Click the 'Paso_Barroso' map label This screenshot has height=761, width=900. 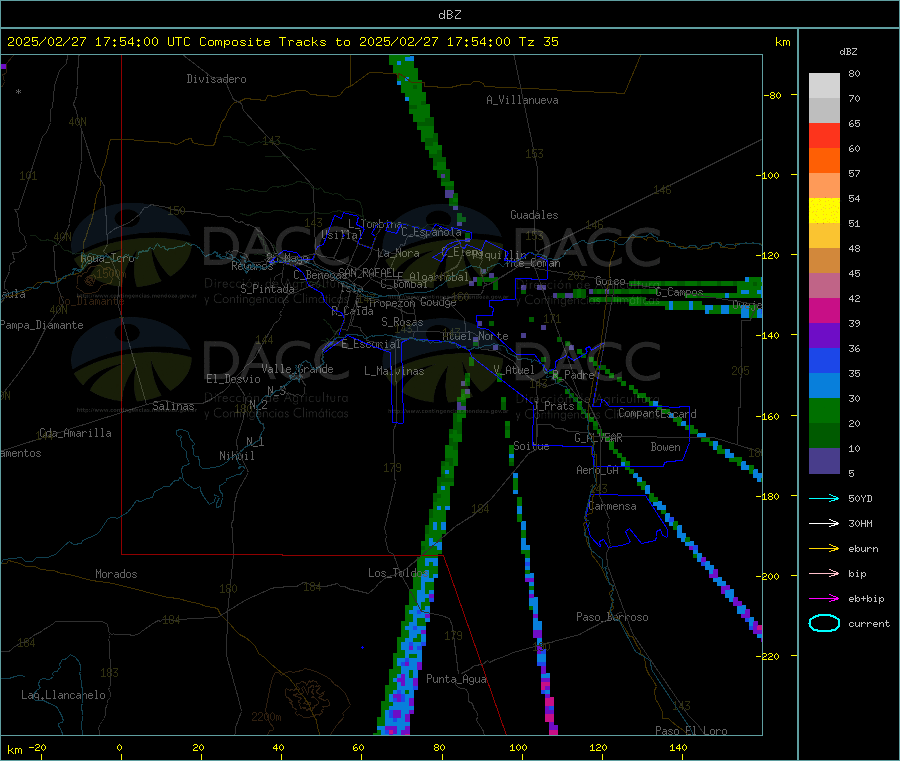[x=612, y=617]
